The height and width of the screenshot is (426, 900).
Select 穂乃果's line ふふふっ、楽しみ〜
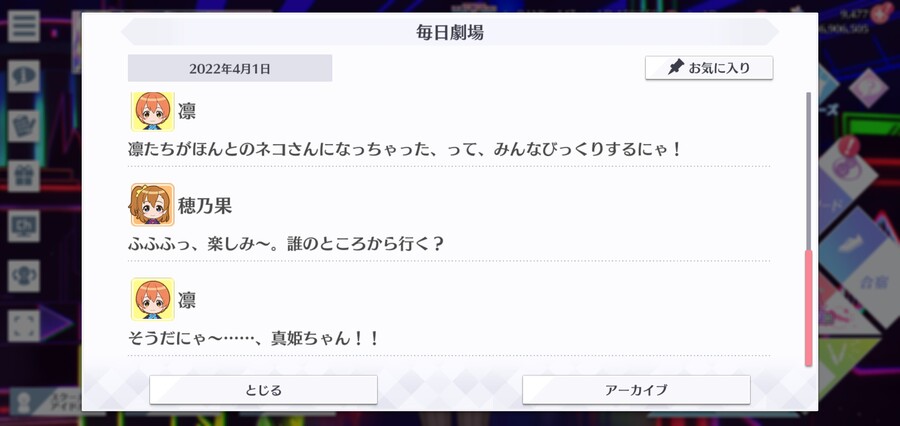[x=286, y=245]
